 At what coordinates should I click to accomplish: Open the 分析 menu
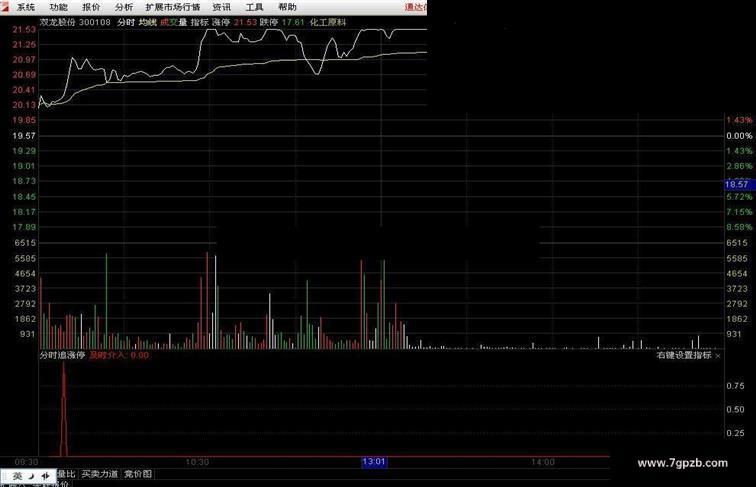pos(124,7)
